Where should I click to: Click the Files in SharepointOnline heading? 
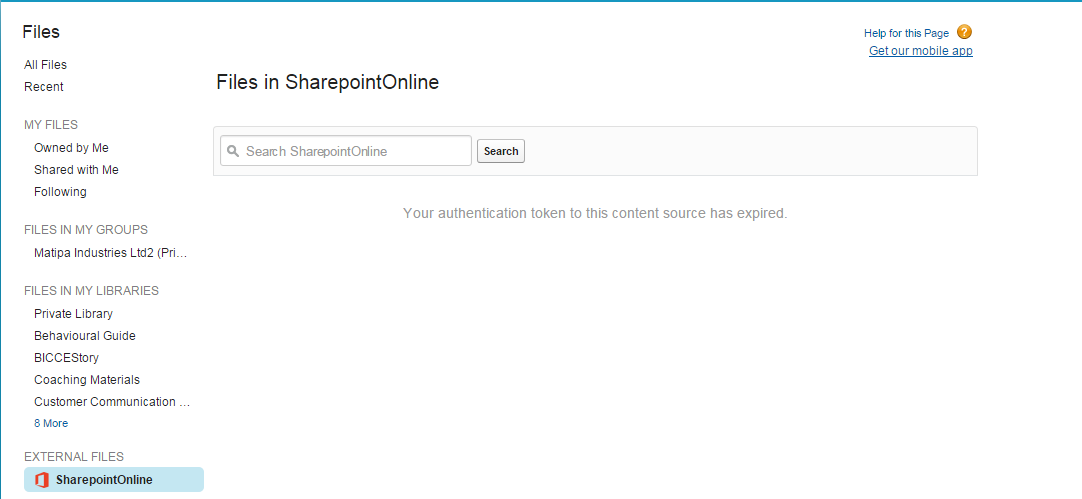point(328,82)
